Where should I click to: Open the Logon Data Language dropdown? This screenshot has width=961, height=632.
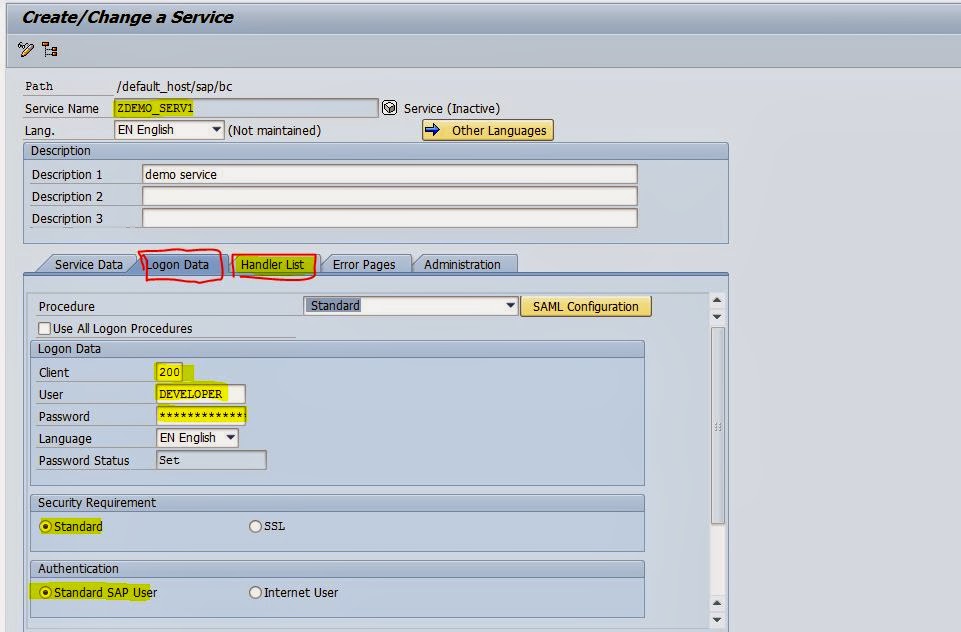pos(231,438)
